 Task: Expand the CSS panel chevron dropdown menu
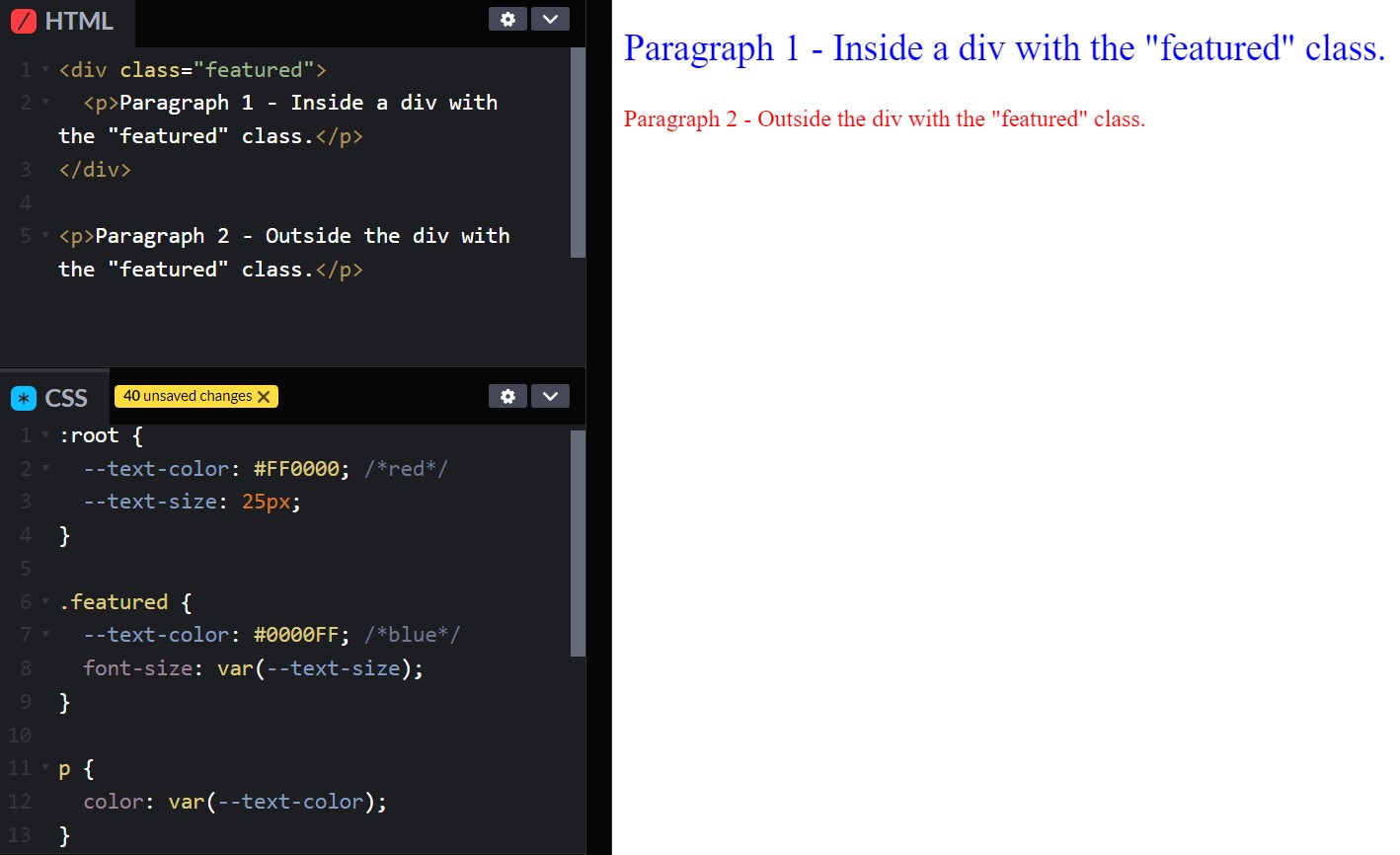tap(550, 396)
